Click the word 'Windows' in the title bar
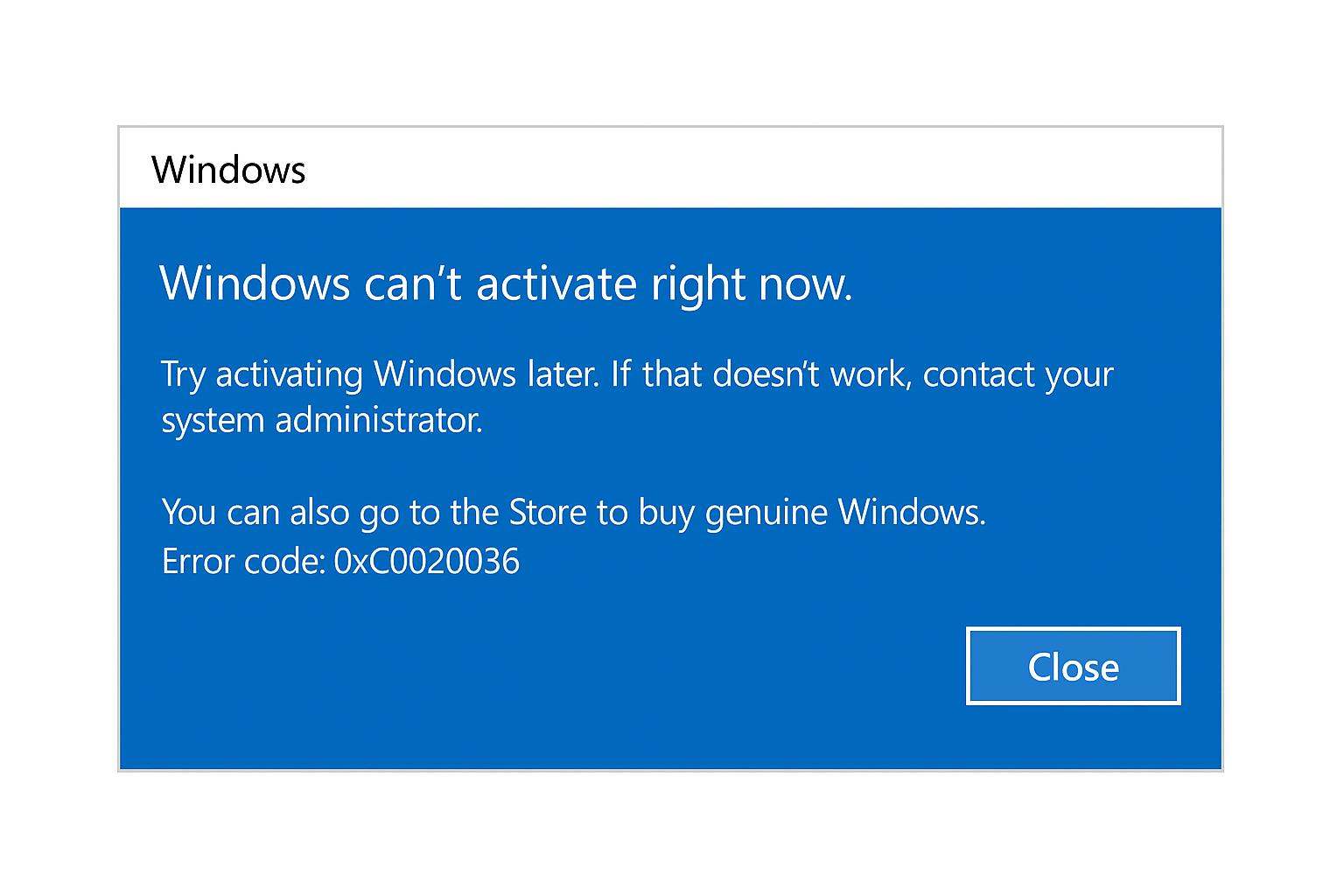The width and height of the screenshot is (1344, 896). 228,169
